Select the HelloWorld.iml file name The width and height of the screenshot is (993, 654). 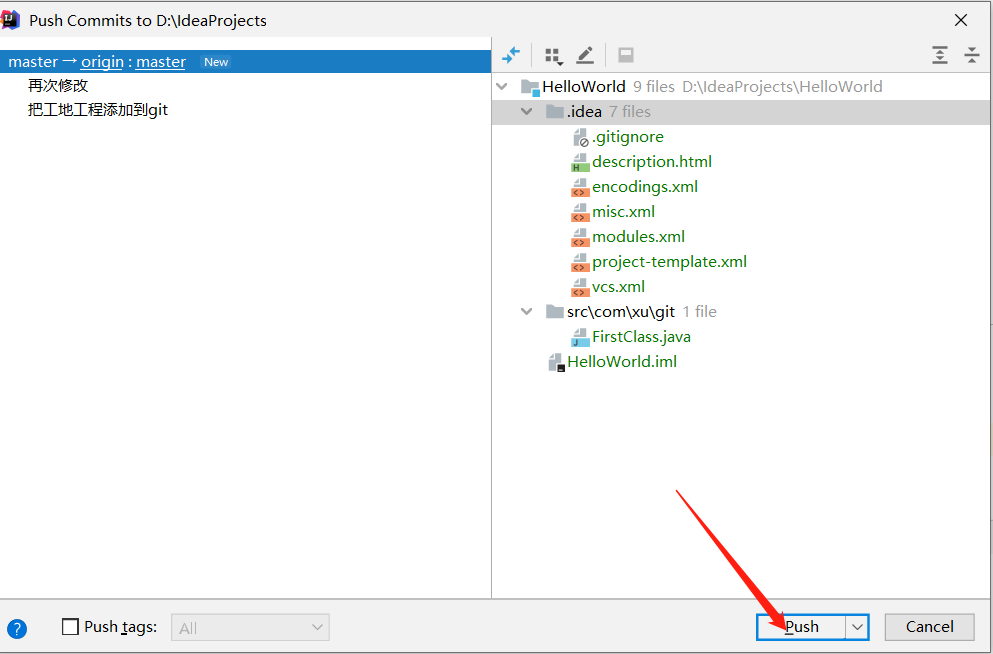(622, 362)
